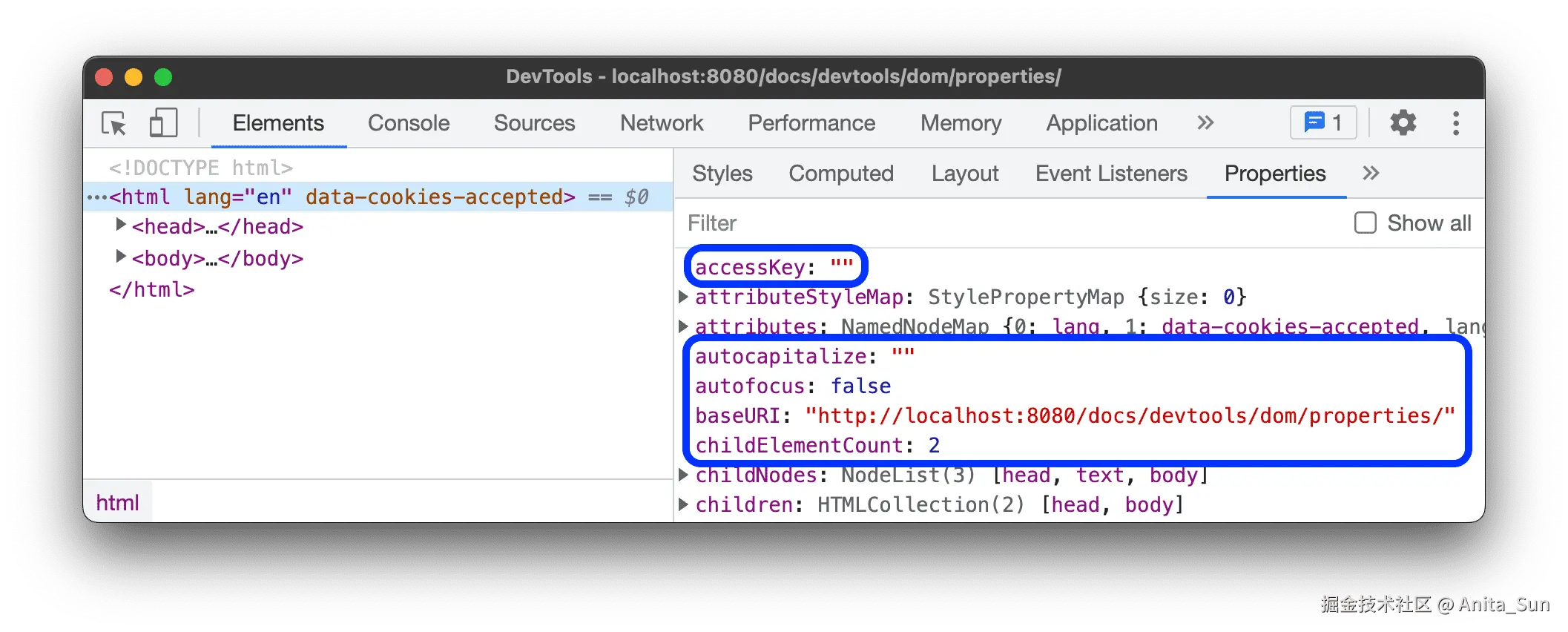This screenshot has width=1568, height=632.
Task: Expand the head element node
Action: click(x=121, y=225)
